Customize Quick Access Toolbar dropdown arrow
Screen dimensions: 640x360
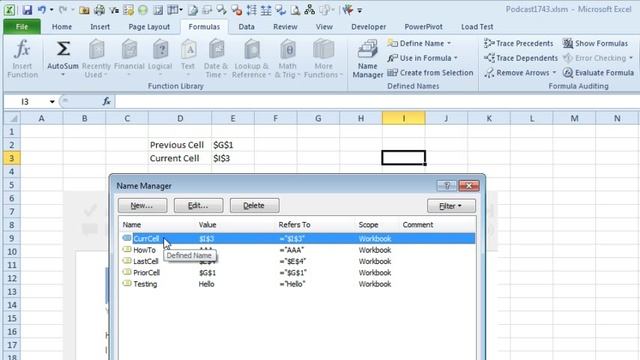pos(360,11)
